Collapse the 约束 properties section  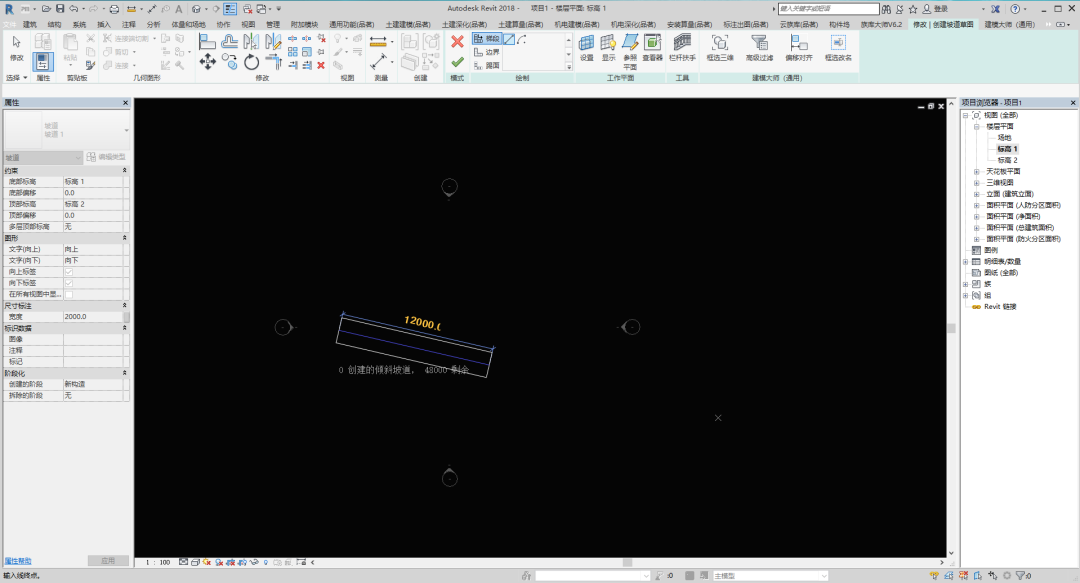pyautogui.click(x=125, y=170)
